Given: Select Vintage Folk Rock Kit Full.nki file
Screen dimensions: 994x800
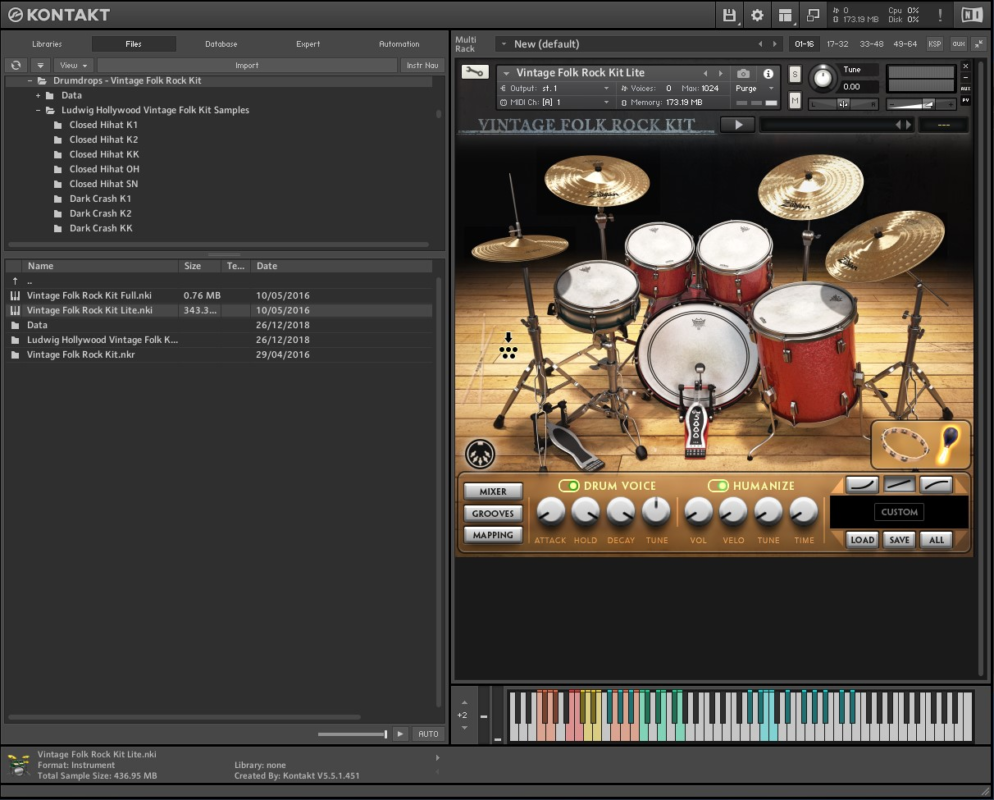Looking at the screenshot, I should click(90, 296).
